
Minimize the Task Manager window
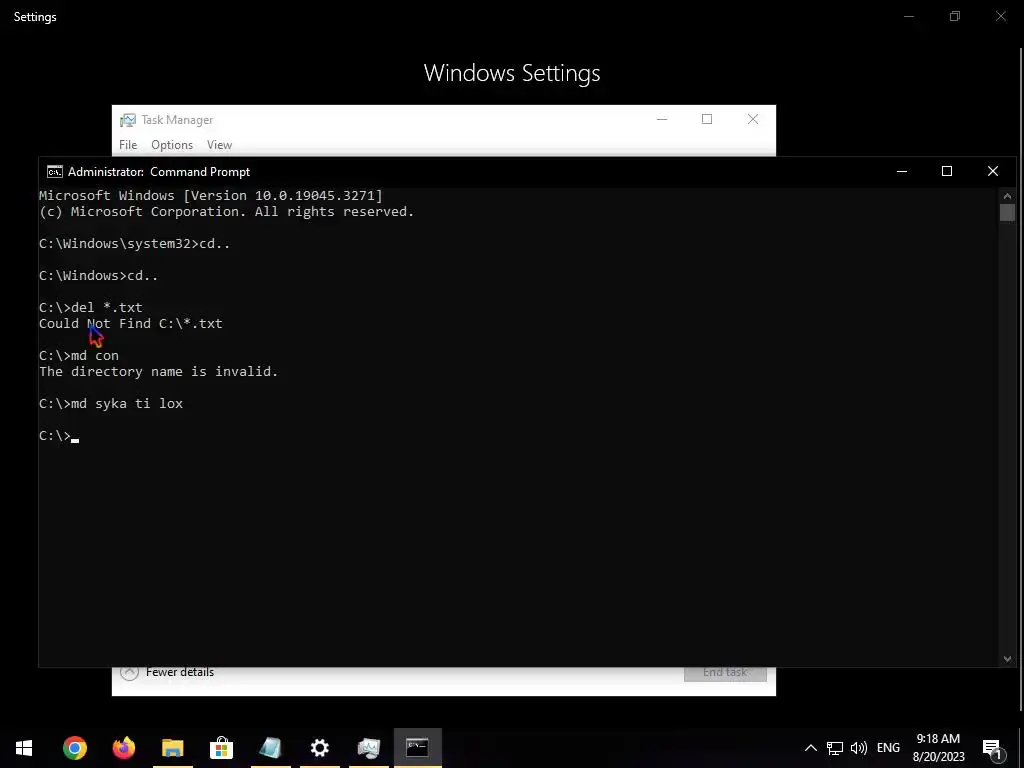662,120
